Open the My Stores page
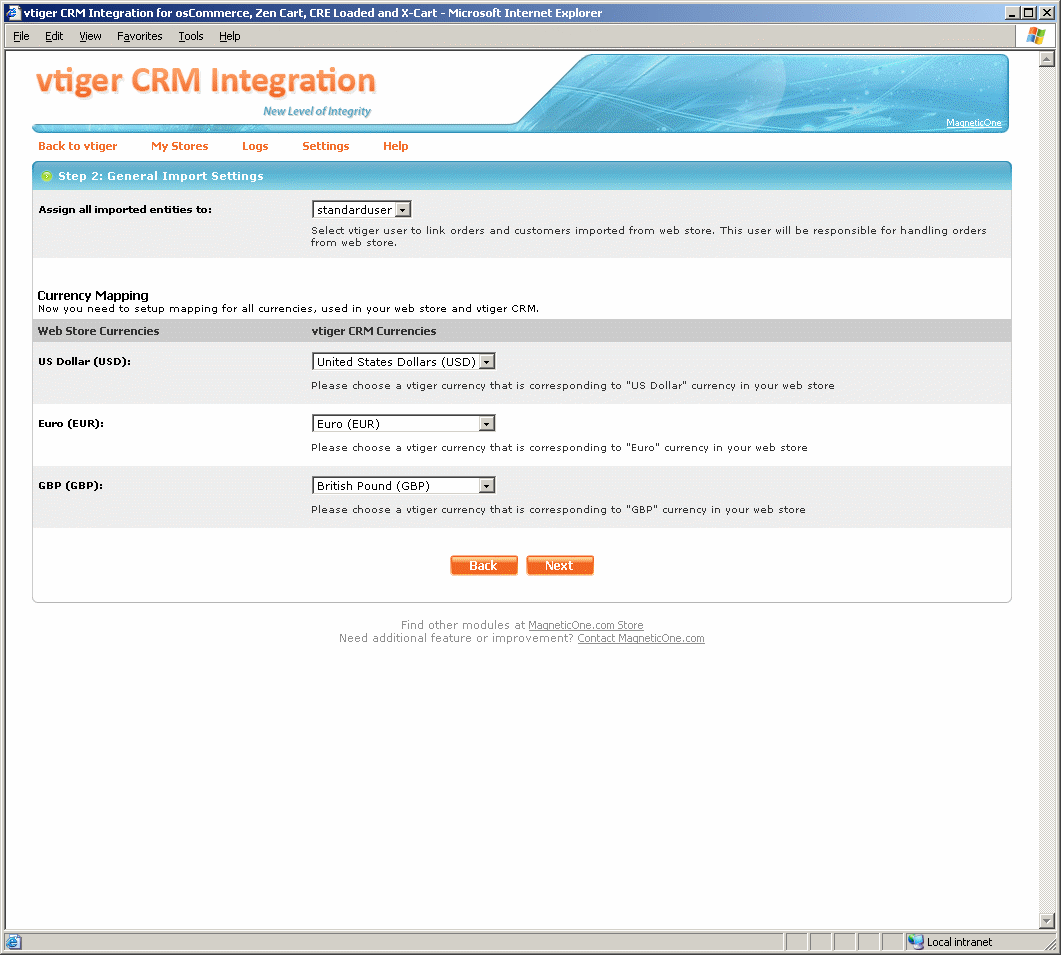The width and height of the screenshot is (1061, 955). point(179,146)
